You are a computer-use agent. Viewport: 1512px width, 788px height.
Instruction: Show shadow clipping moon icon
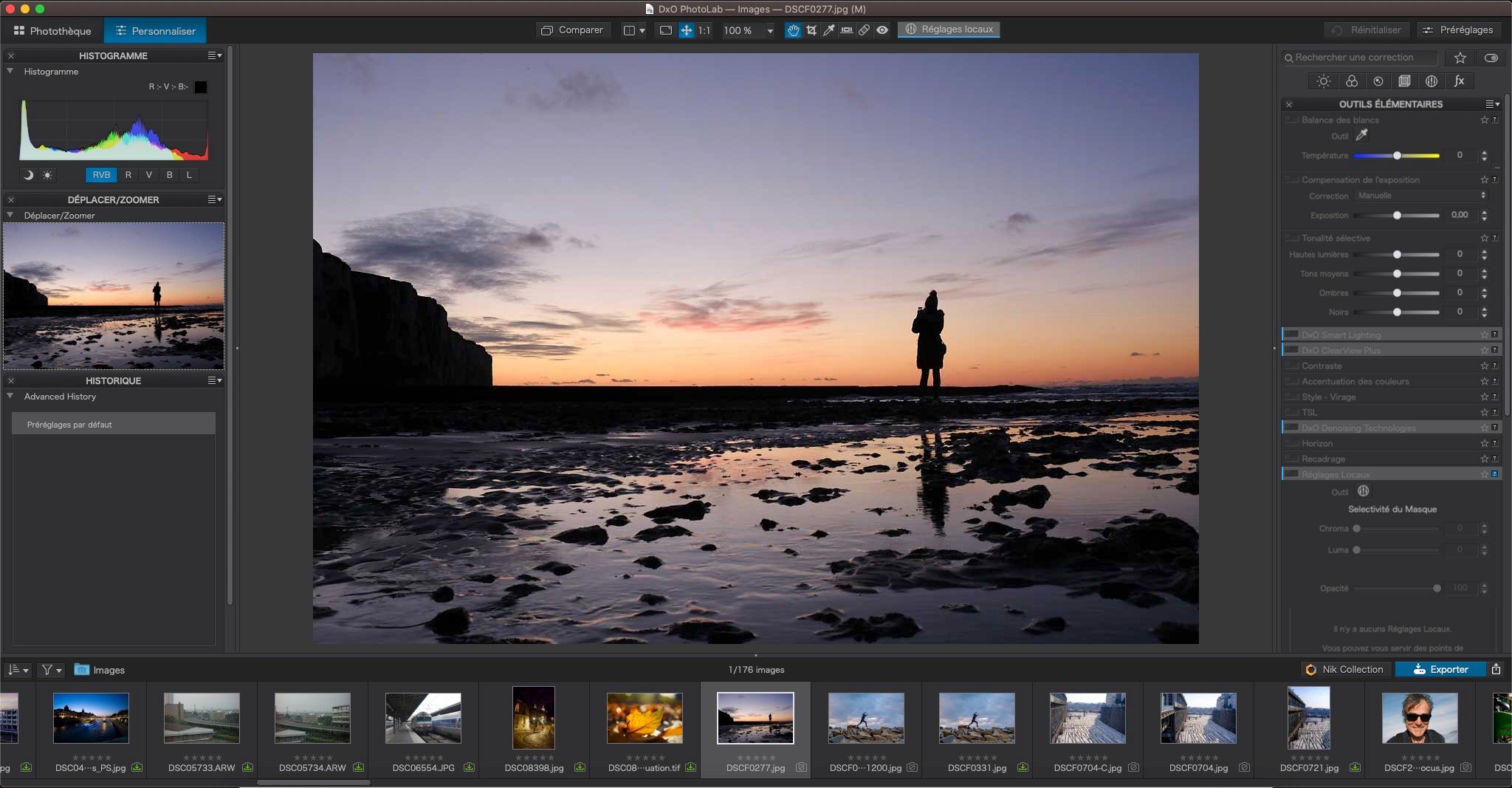[x=28, y=175]
